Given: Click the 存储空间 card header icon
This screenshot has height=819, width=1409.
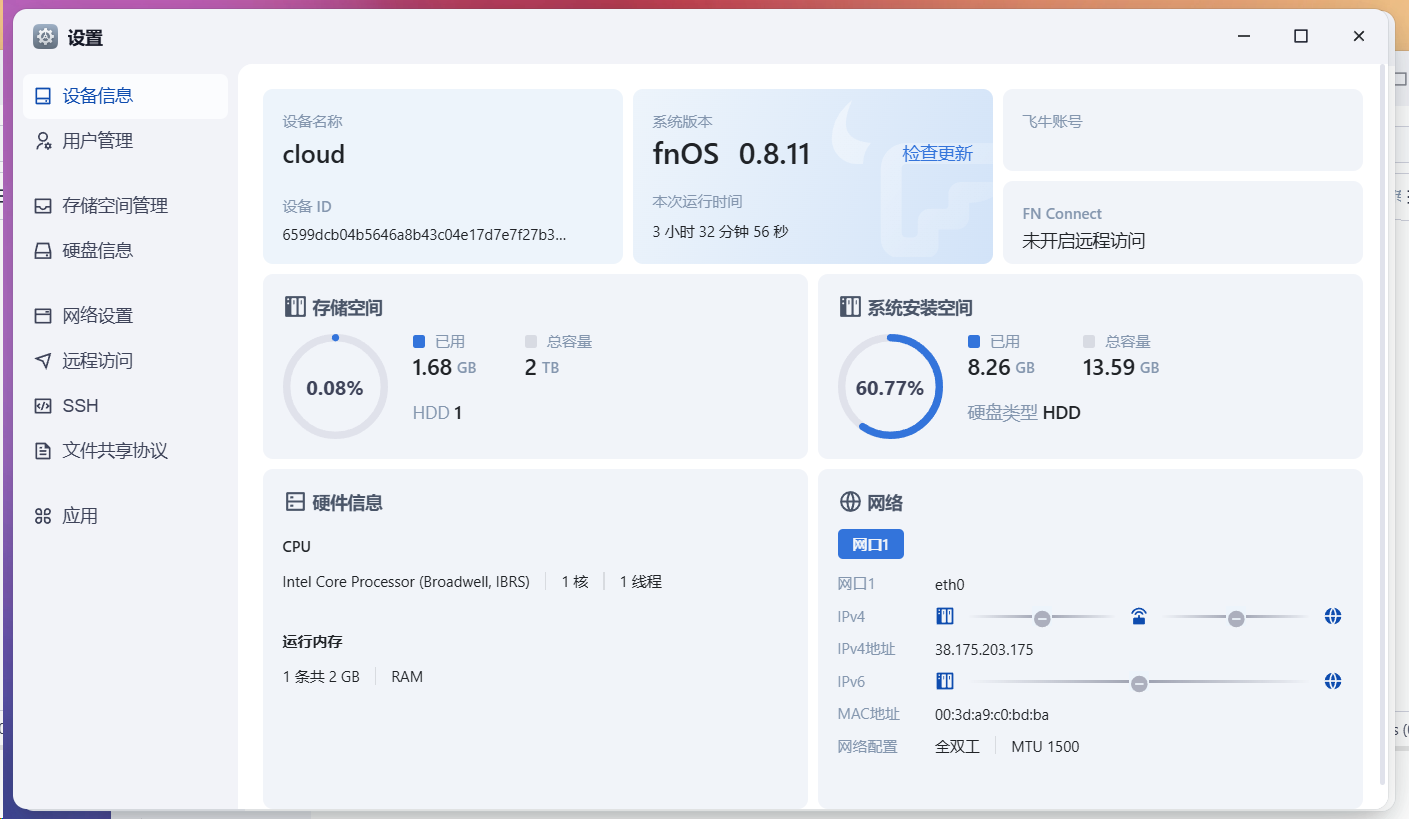Looking at the screenshot, I should click(295, 307).
